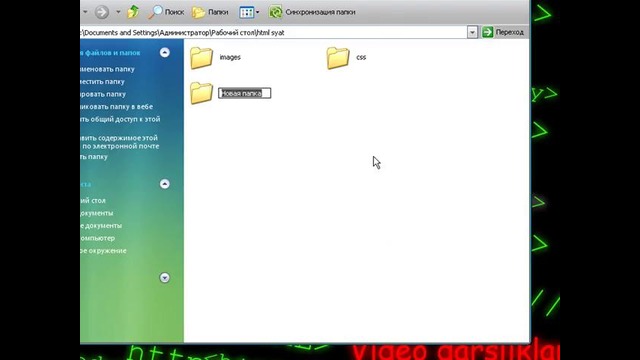Screen dimensions: 640x360
Task: Open My Computer link in sidebar
Action: coord(98,238)
